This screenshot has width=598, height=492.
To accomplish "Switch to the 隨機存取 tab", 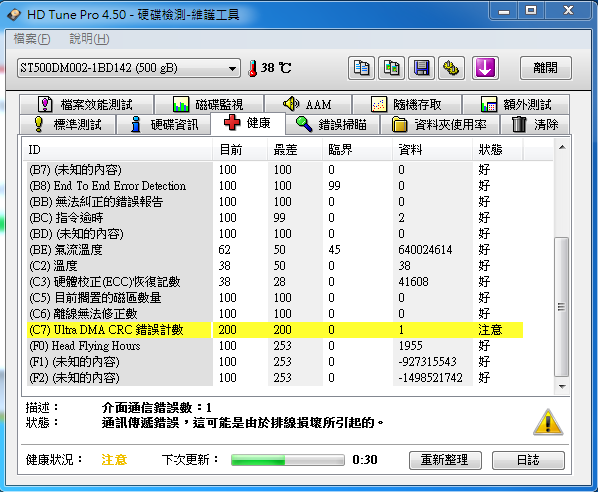I will click(x=407, y=104).
